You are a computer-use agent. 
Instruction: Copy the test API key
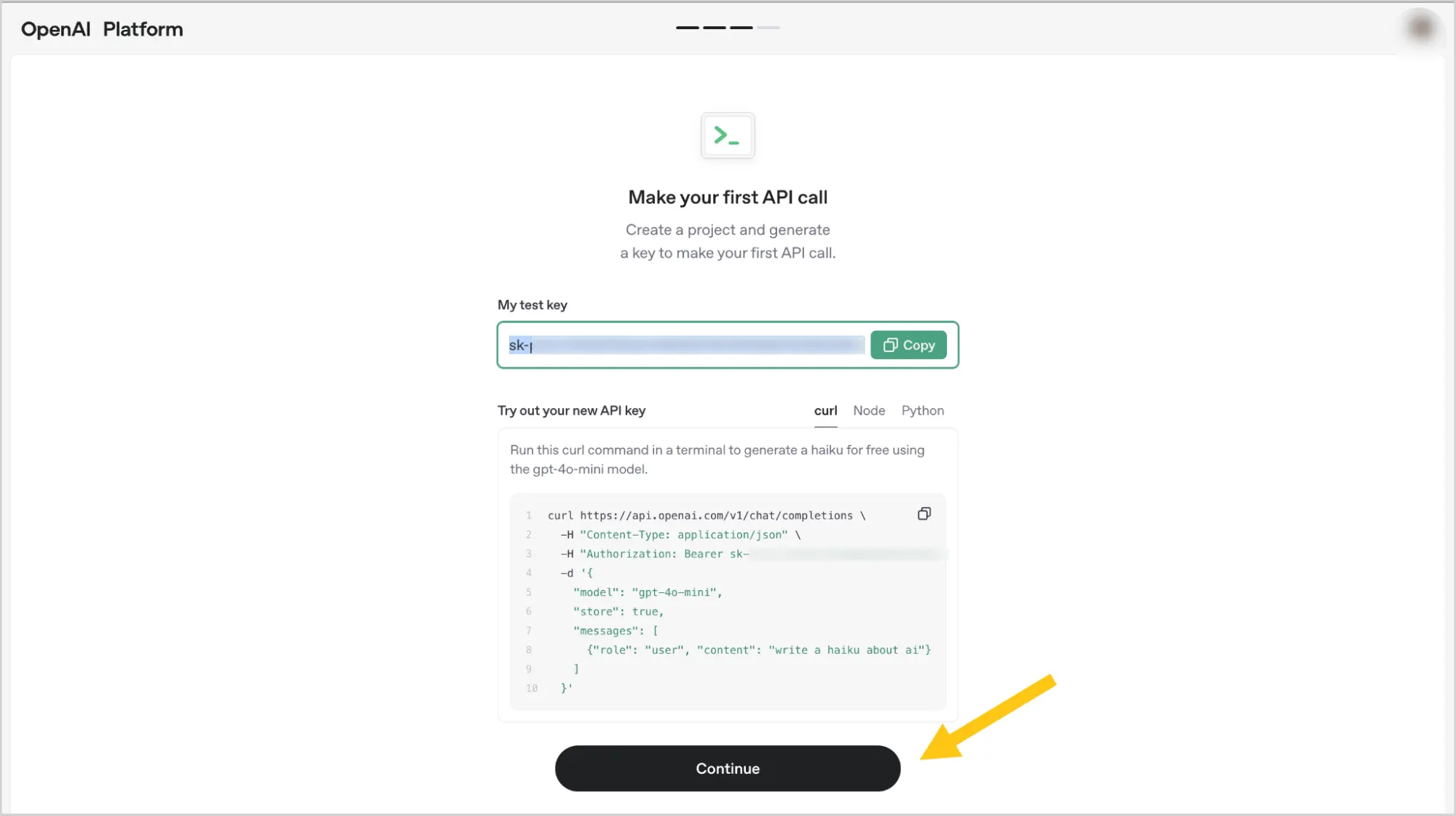pyautogui.click(x=908, y=345)
